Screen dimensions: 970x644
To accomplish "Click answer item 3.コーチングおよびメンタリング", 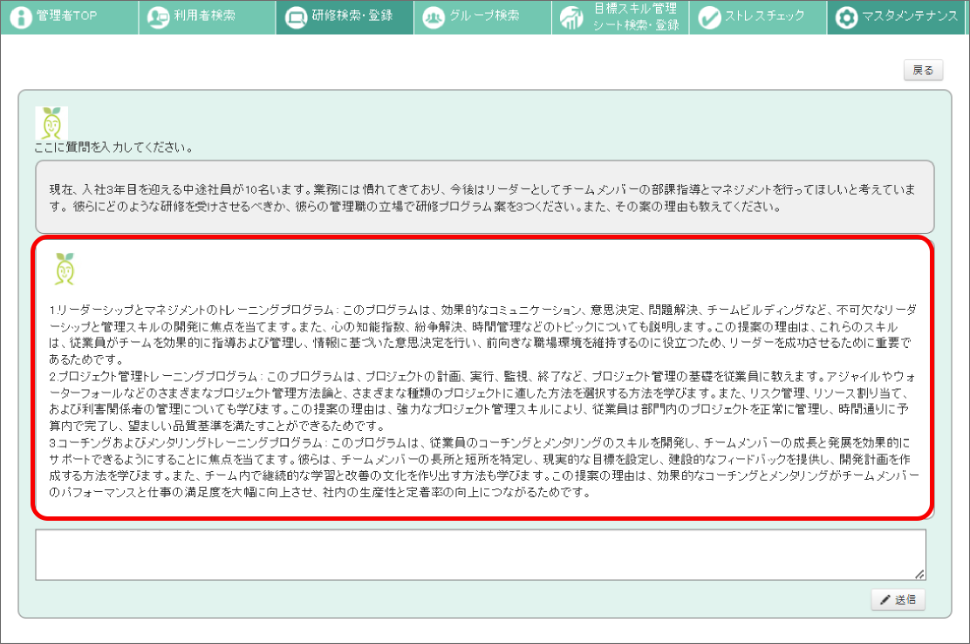I will (484, 467).
